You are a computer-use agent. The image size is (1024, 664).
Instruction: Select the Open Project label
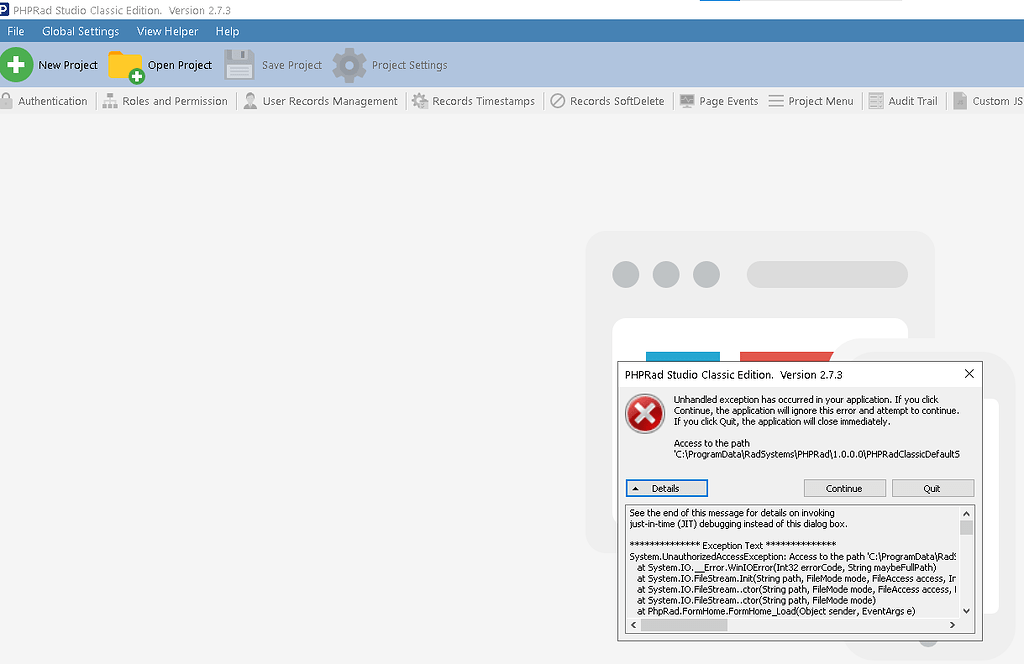pos(180,65)
